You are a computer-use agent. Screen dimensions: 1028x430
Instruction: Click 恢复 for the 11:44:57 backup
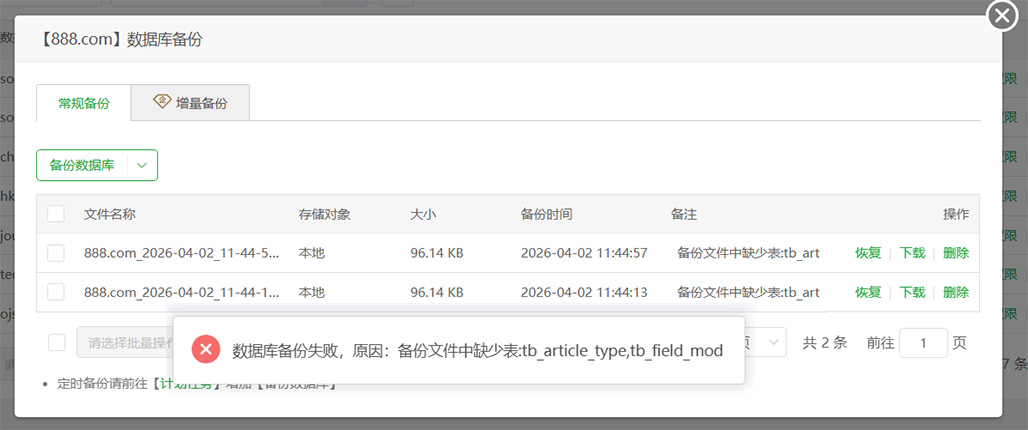tap(868, 253)
